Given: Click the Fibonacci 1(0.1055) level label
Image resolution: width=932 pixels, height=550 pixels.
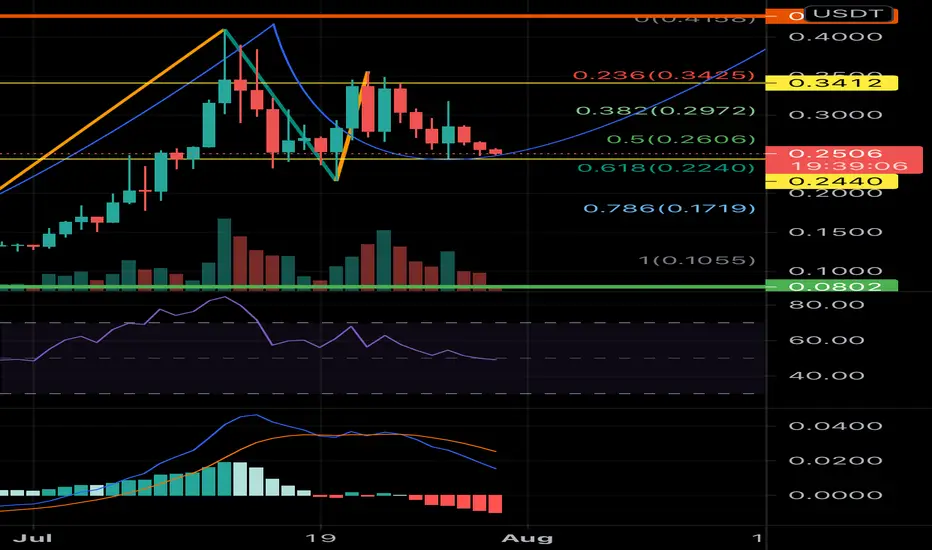Looking at the screenshot, I should point(697,260).
